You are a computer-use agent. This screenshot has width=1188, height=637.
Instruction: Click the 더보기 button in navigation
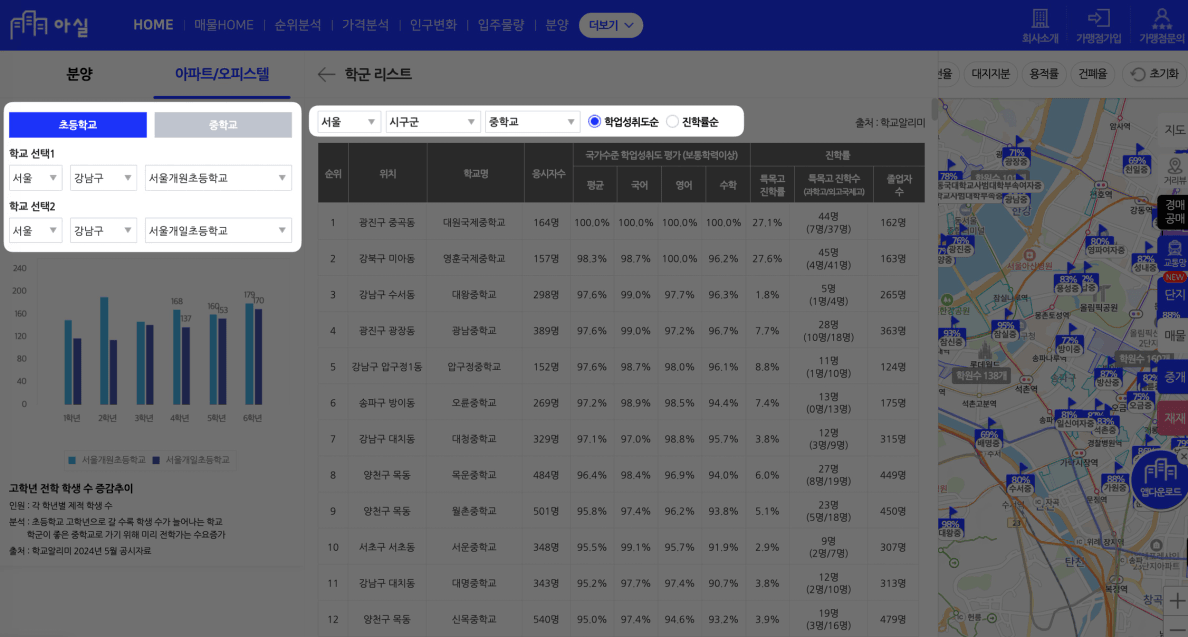(611, 25)
